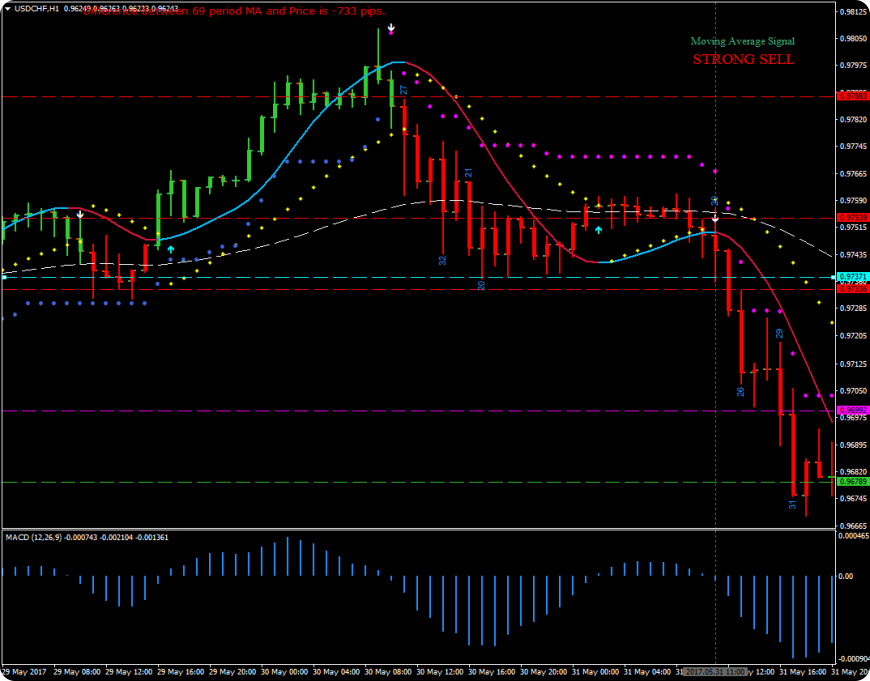The height and width of the screenshot is (681, 870).
Task: Select the current price tag 0.97371
Action: point(851,274)
